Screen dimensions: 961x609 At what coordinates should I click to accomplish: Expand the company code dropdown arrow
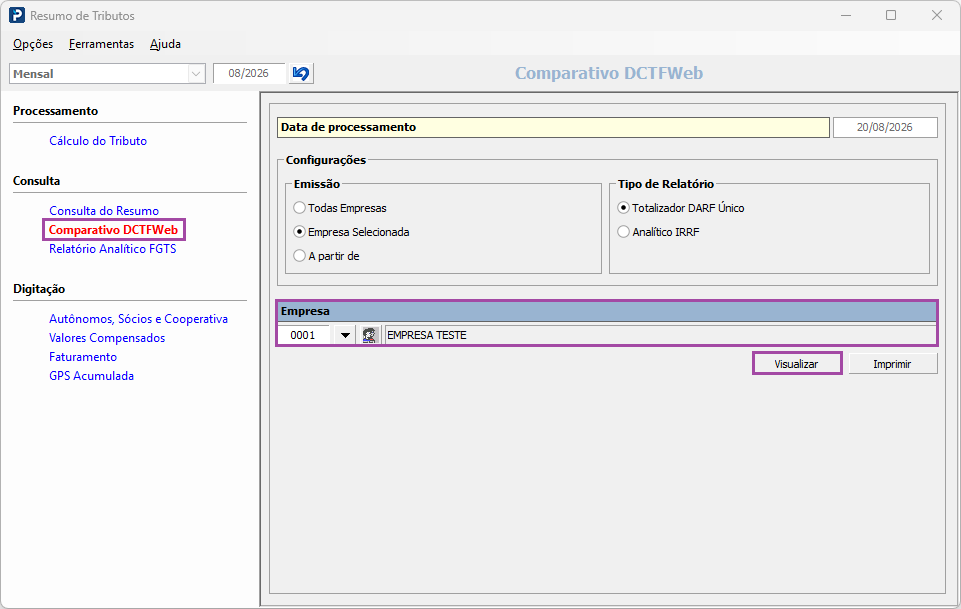pyautogui.click(x=345, y=335)
